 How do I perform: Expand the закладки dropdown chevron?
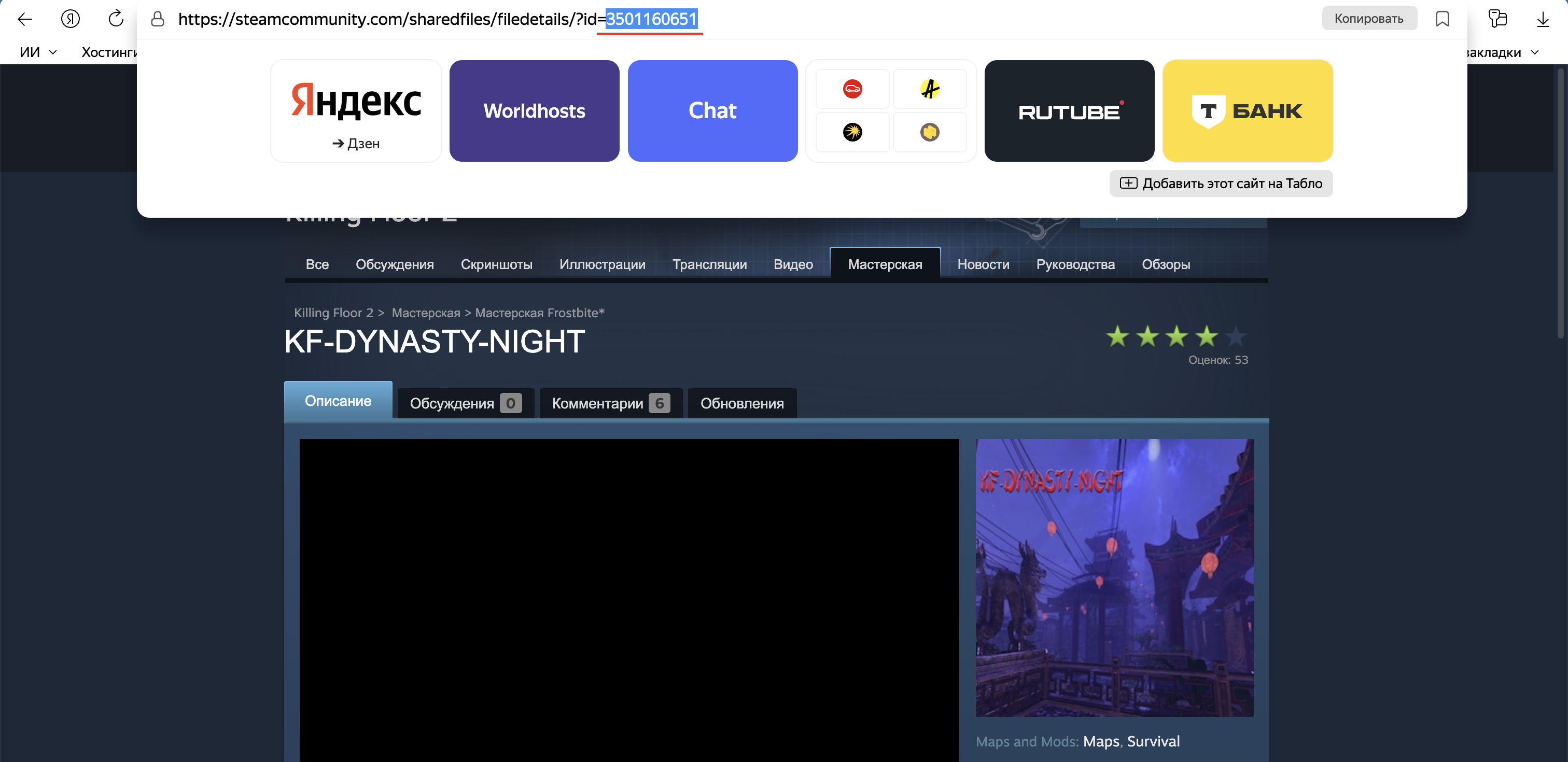tap(1534, 52)
